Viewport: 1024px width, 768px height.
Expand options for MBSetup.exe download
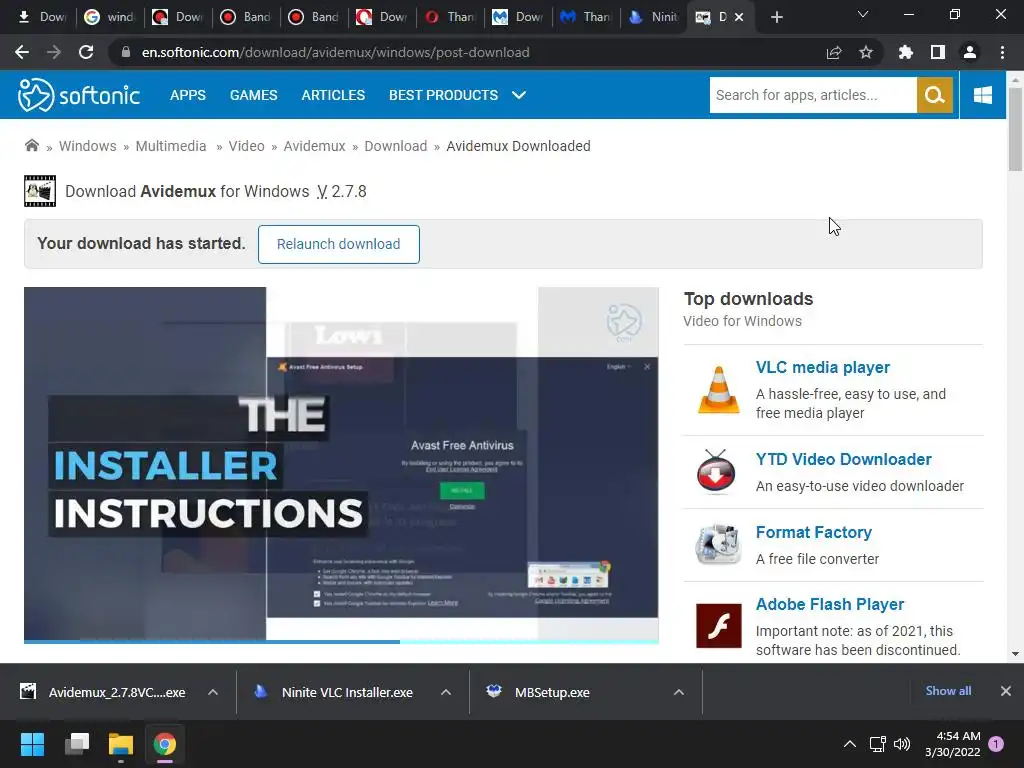679,692
